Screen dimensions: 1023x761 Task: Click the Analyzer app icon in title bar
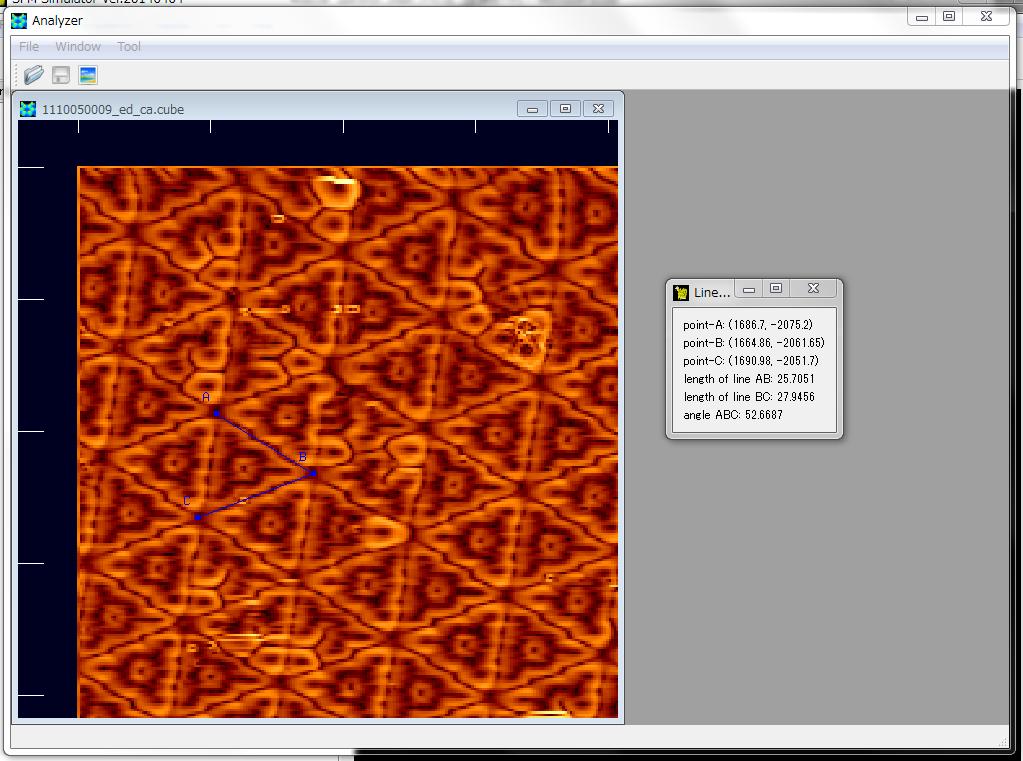coord(20,20)
